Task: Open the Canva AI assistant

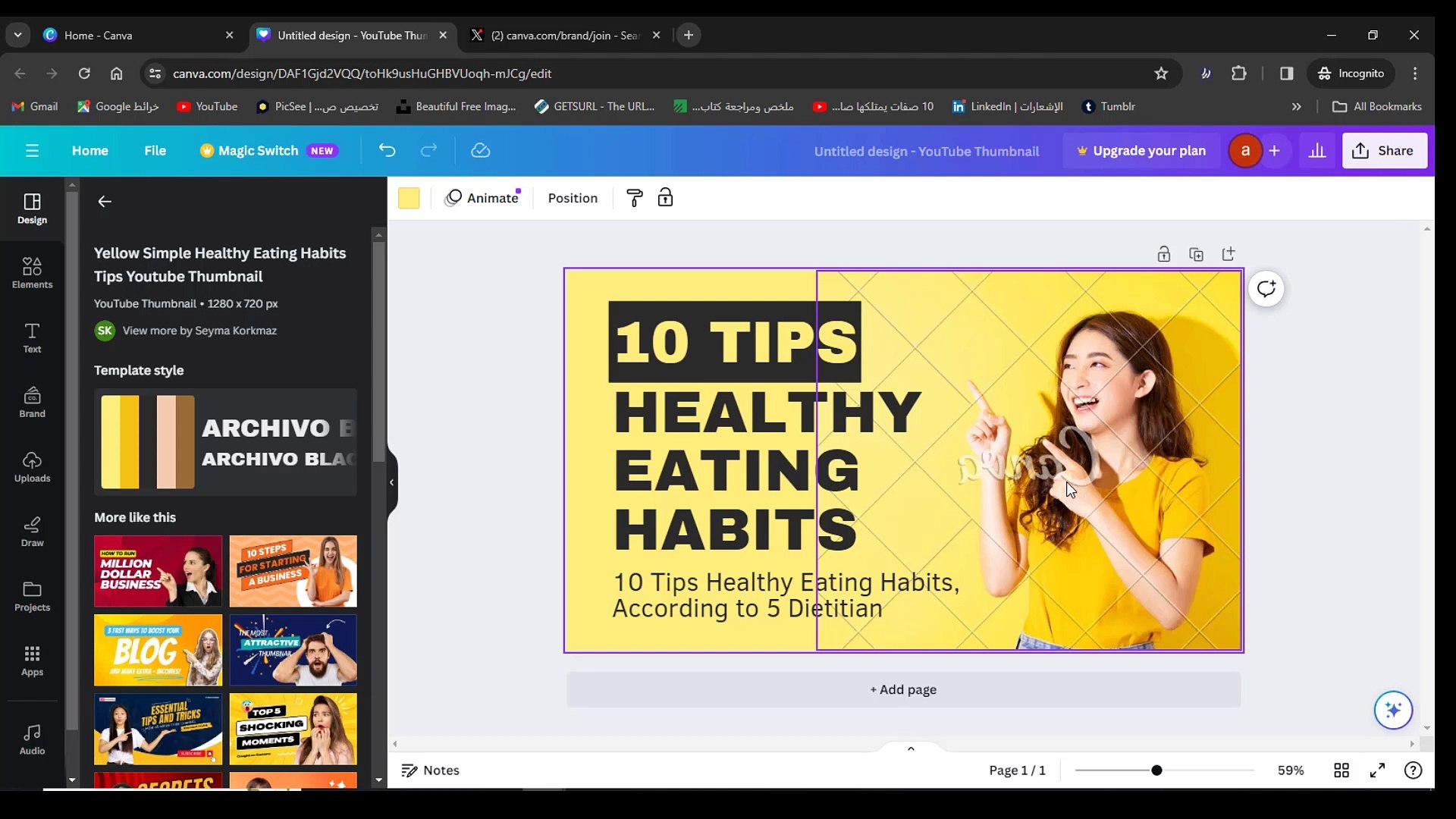Action: [x=1394, y=711]
